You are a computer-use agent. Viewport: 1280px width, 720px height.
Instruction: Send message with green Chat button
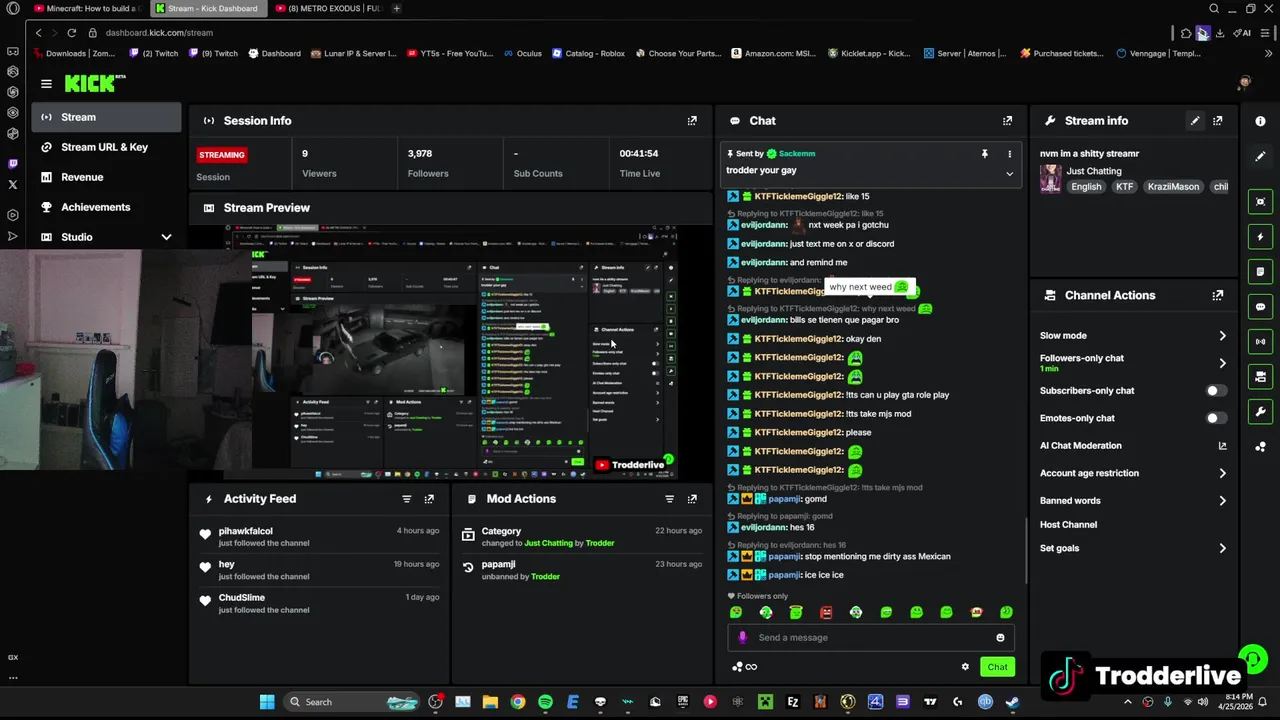point(997,667)
